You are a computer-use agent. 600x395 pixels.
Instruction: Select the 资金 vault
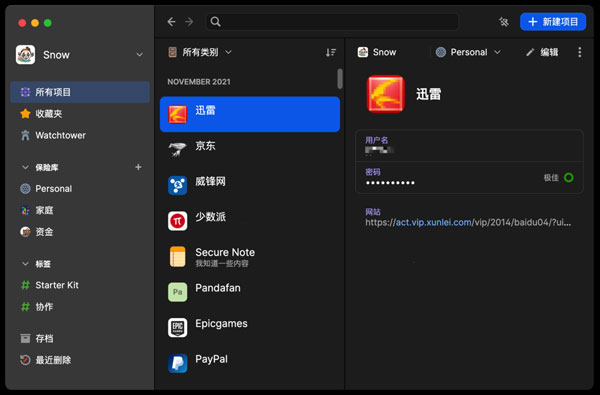click(80, 232)
